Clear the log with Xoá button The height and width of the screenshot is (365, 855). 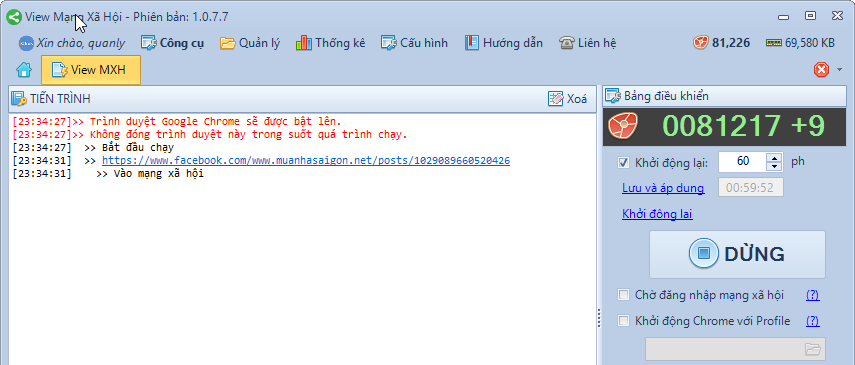click(568, 99)
